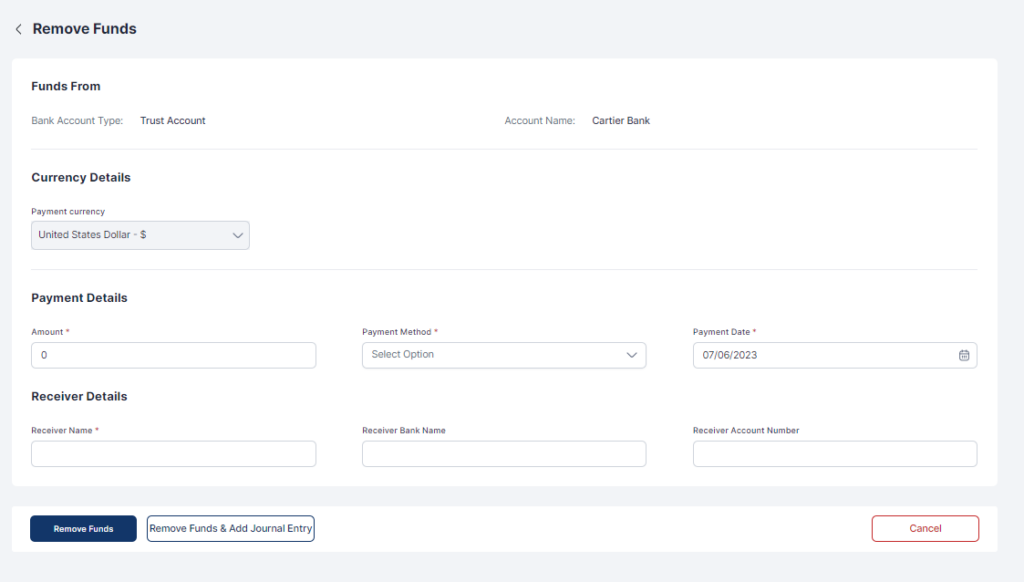Focus the Amount input field
The image size is (1024, 582).
173,355
